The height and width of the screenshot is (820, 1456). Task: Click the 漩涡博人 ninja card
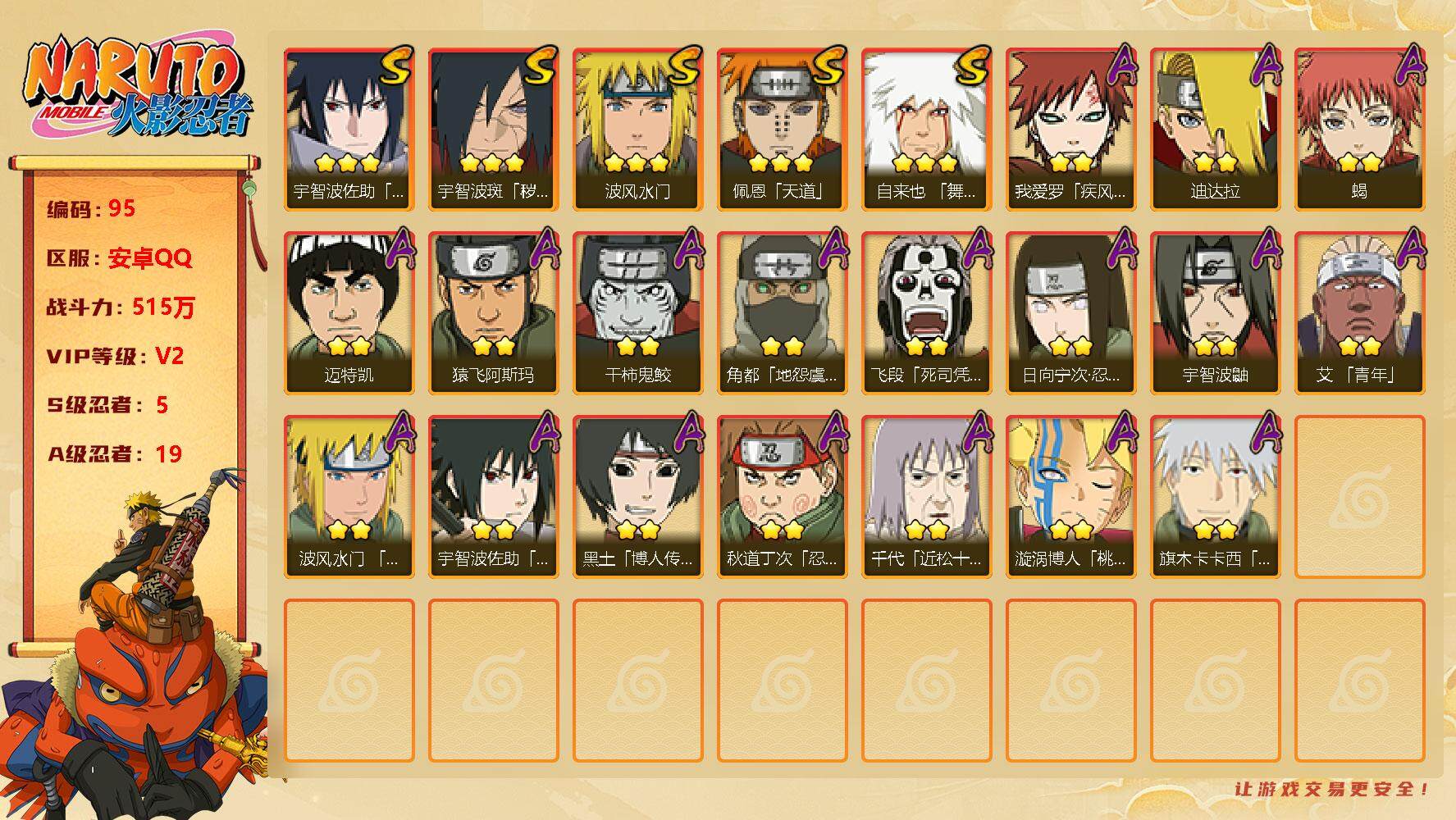click(x=1070, y=497)
